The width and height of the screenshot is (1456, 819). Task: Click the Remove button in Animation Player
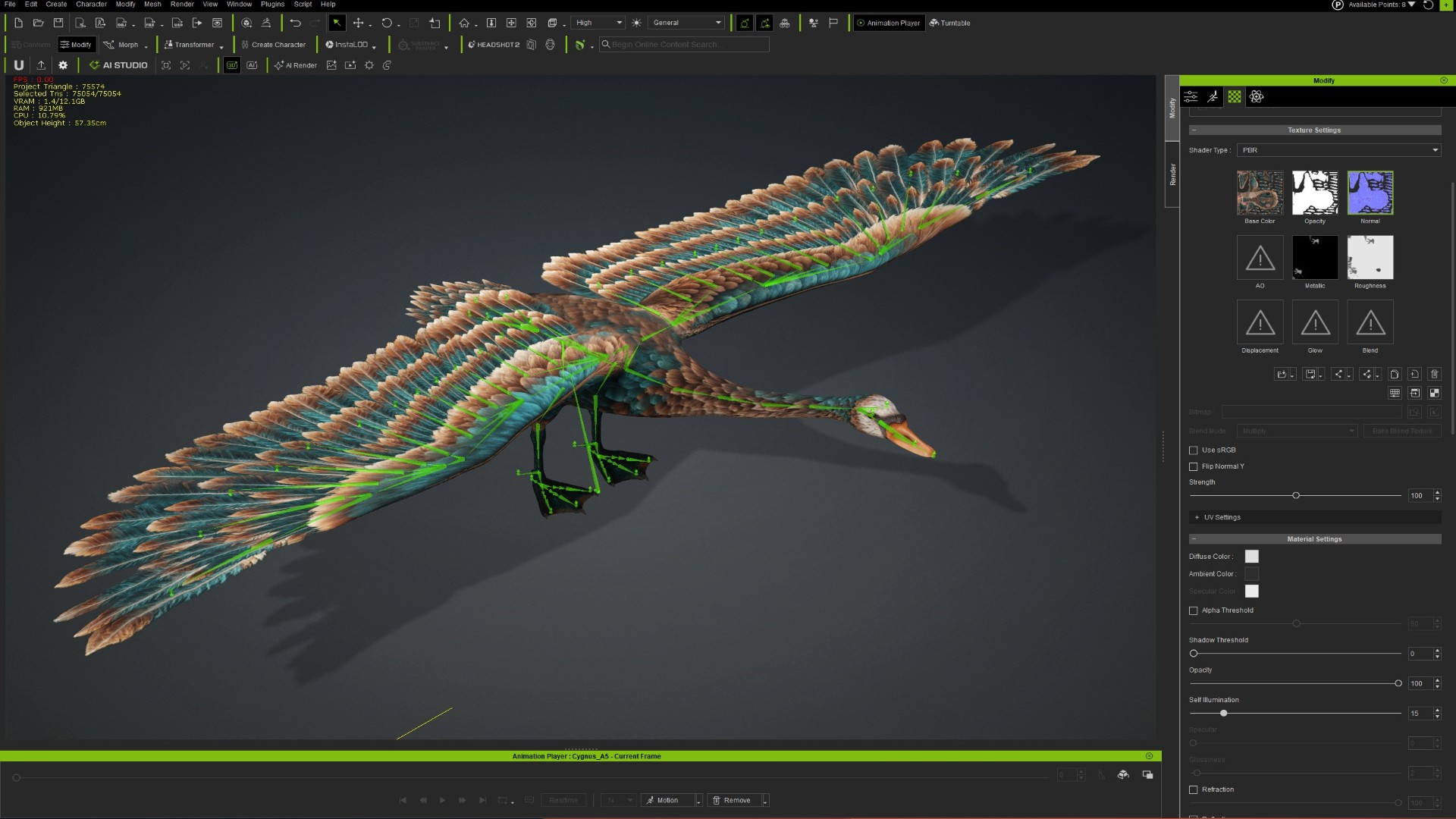point(736,800)
